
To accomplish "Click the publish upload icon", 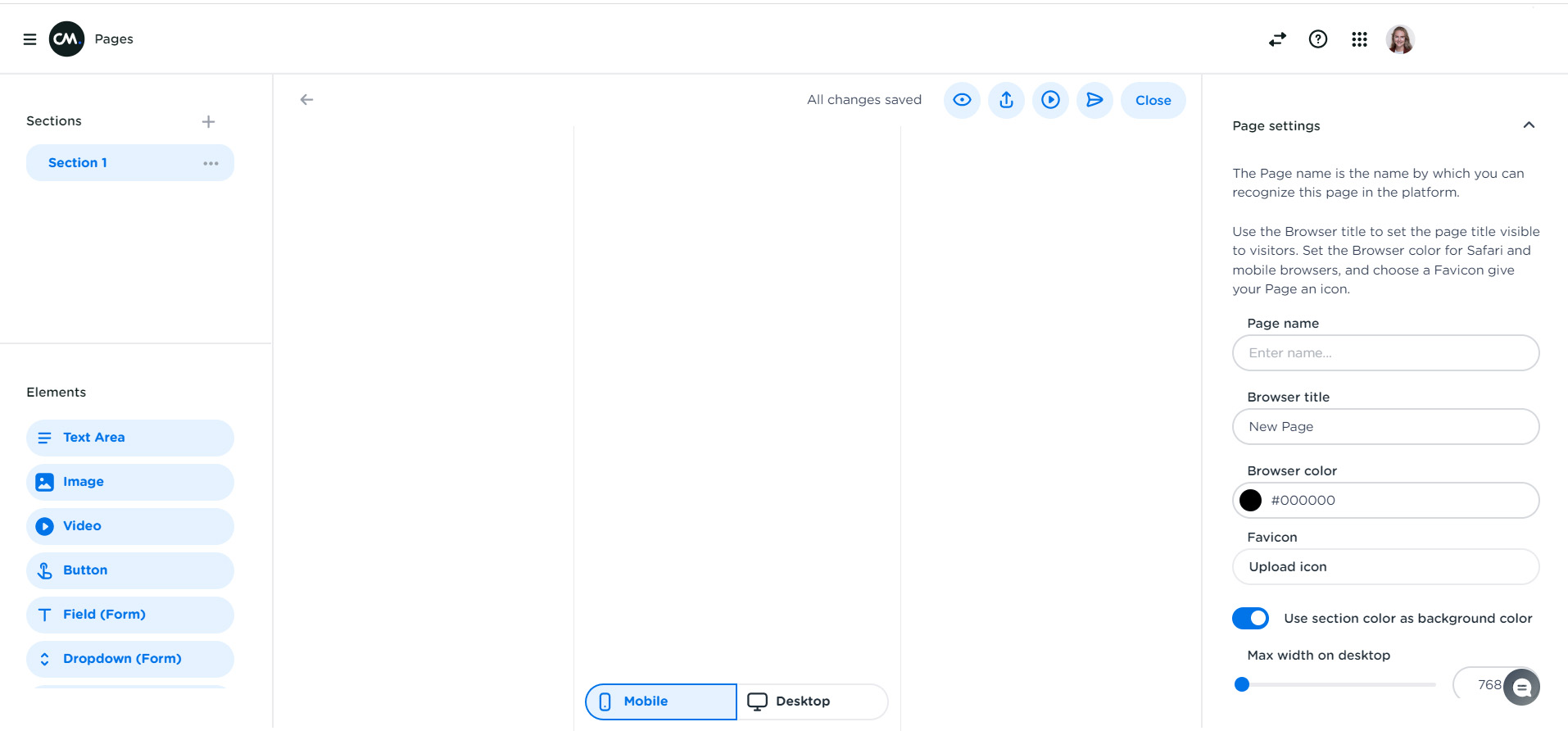I will pyautogui.click(x=1006, y=100).
